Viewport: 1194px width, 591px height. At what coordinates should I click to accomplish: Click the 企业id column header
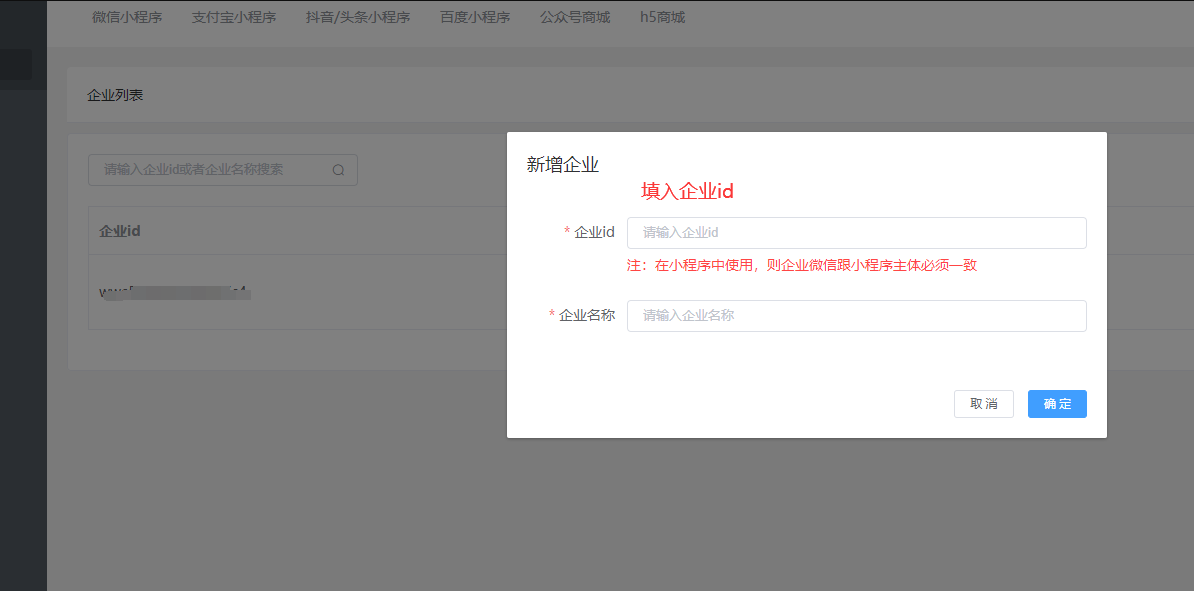[x=120, y=231]
